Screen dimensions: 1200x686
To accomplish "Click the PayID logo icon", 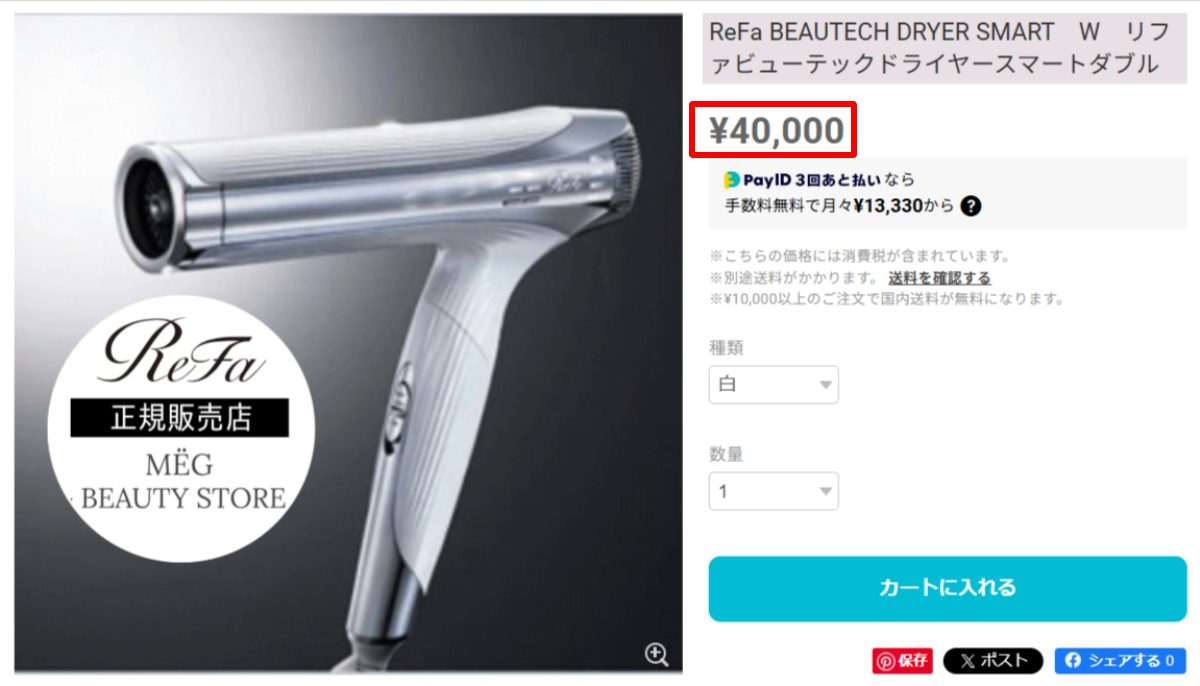I will [x=732, y=180].
